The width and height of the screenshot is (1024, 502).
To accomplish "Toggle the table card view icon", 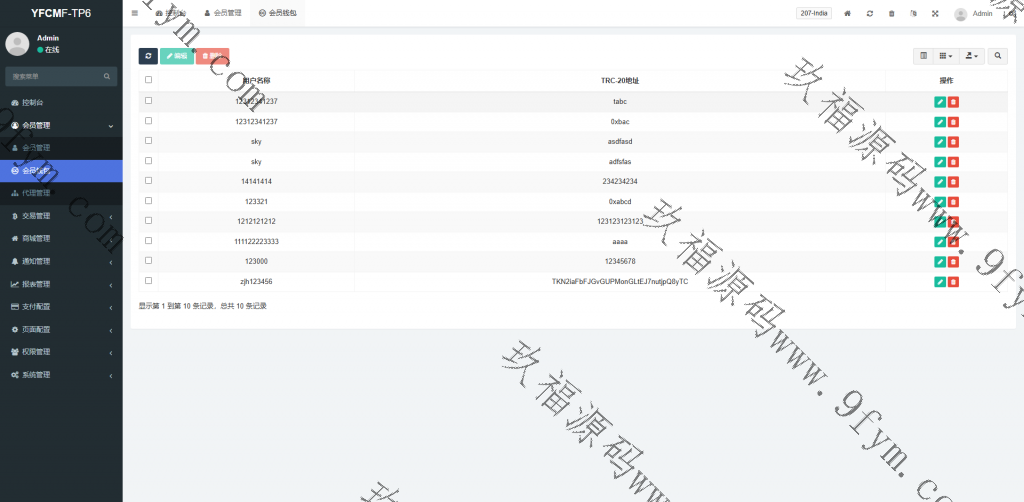I will (x=924, y=56).
